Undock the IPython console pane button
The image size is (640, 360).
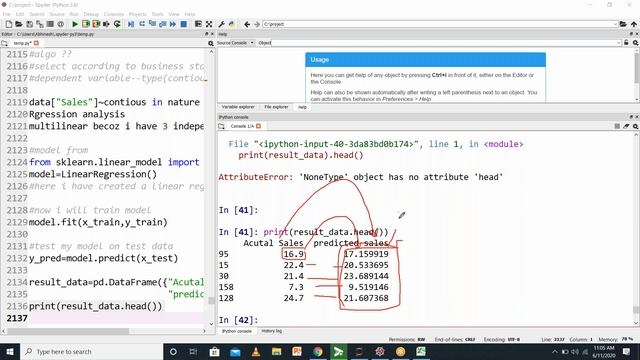[631, 117]
